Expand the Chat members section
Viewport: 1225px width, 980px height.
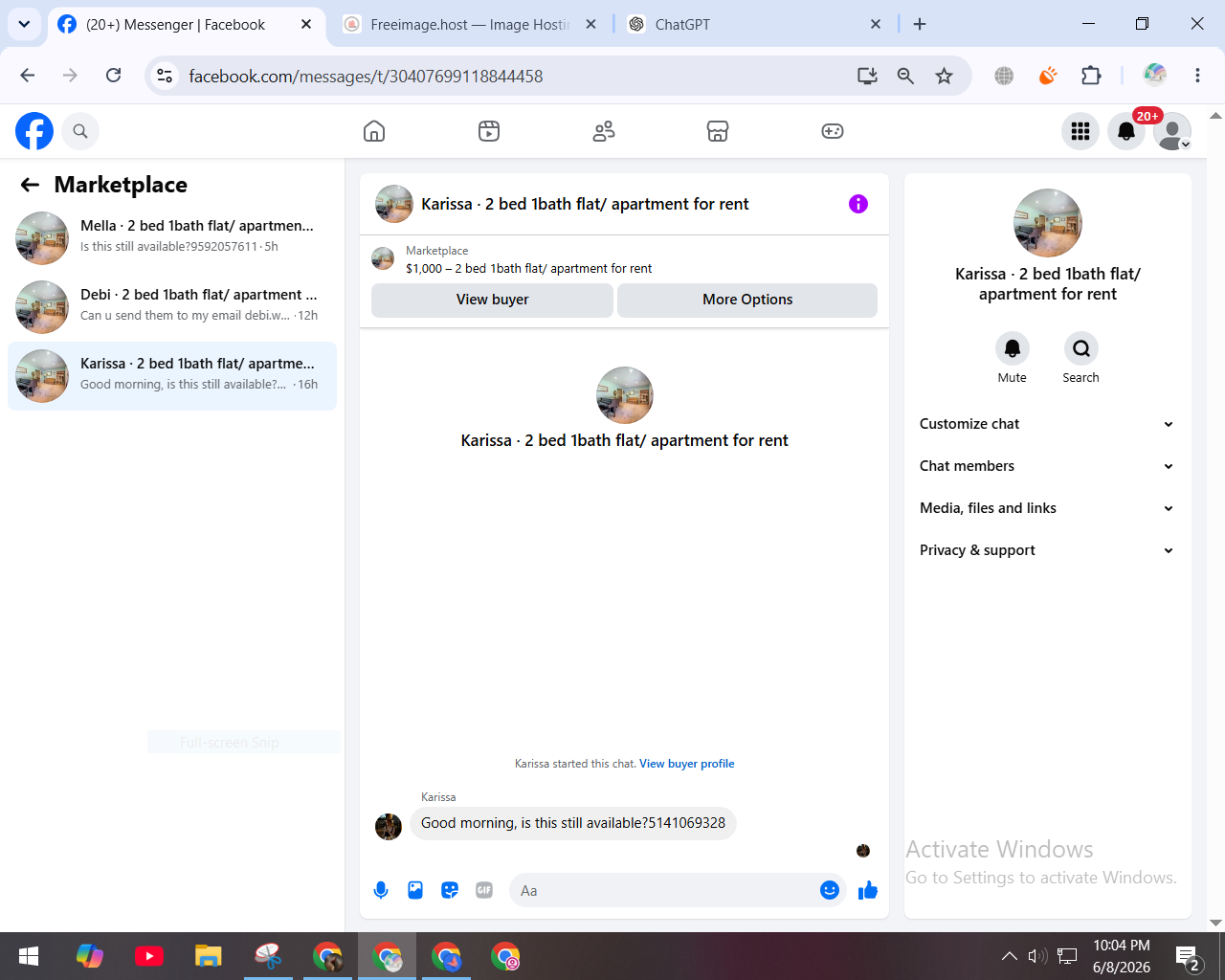coord(1047,466)
